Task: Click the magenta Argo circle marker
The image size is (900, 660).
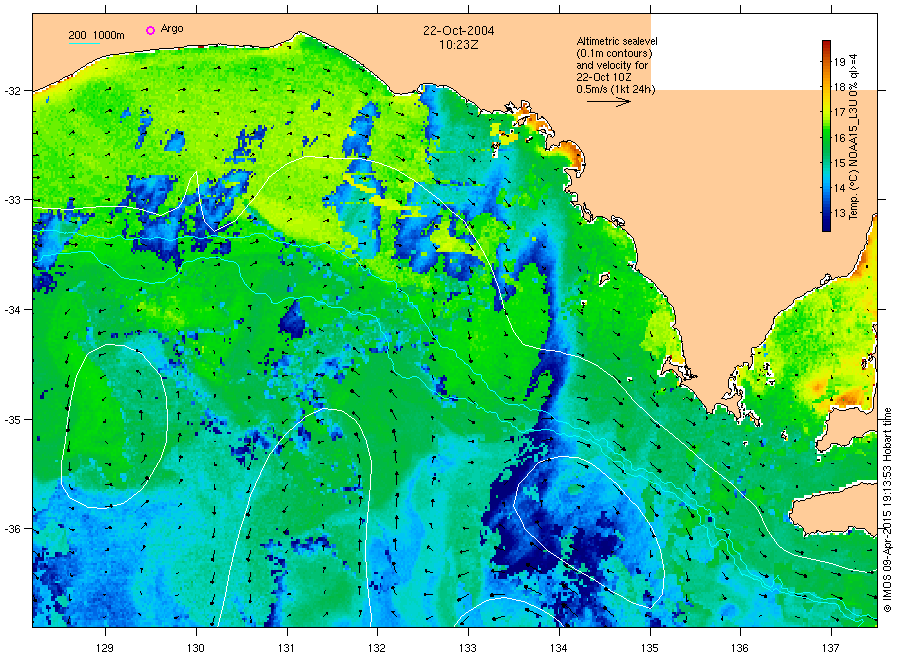Action: click(x=150, y=30)
